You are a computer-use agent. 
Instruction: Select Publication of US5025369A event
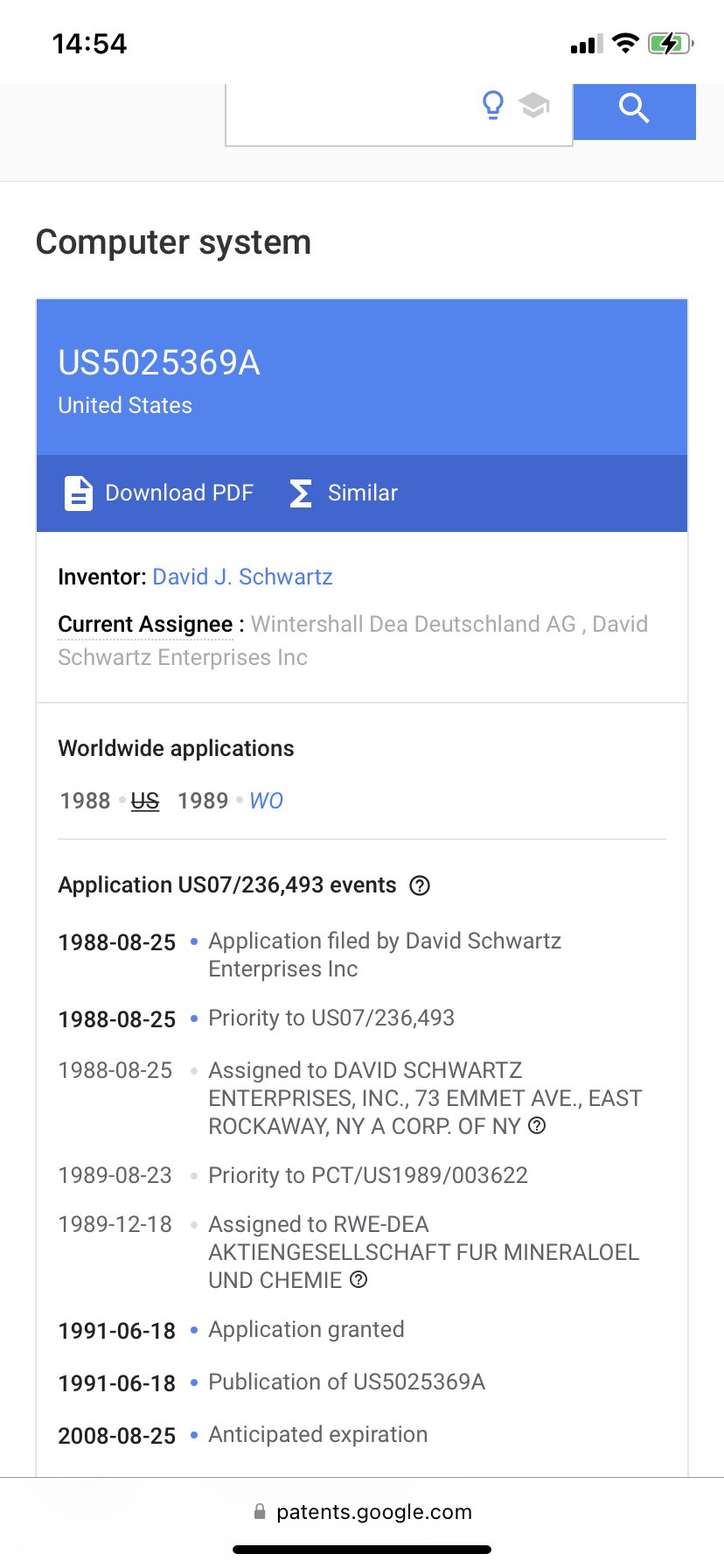[x=346, y=1382]
